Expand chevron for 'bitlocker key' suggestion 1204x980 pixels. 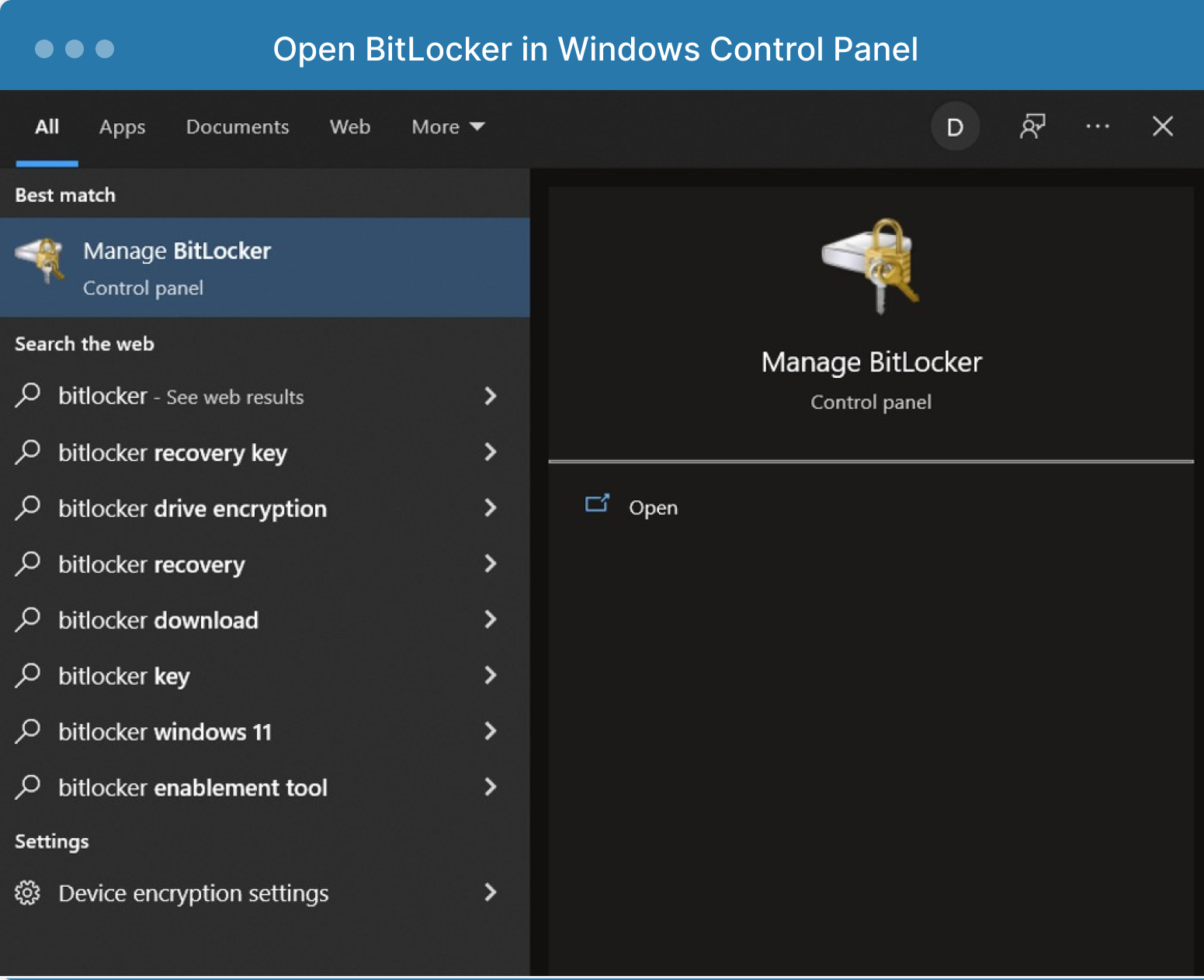tap(490, 675)
